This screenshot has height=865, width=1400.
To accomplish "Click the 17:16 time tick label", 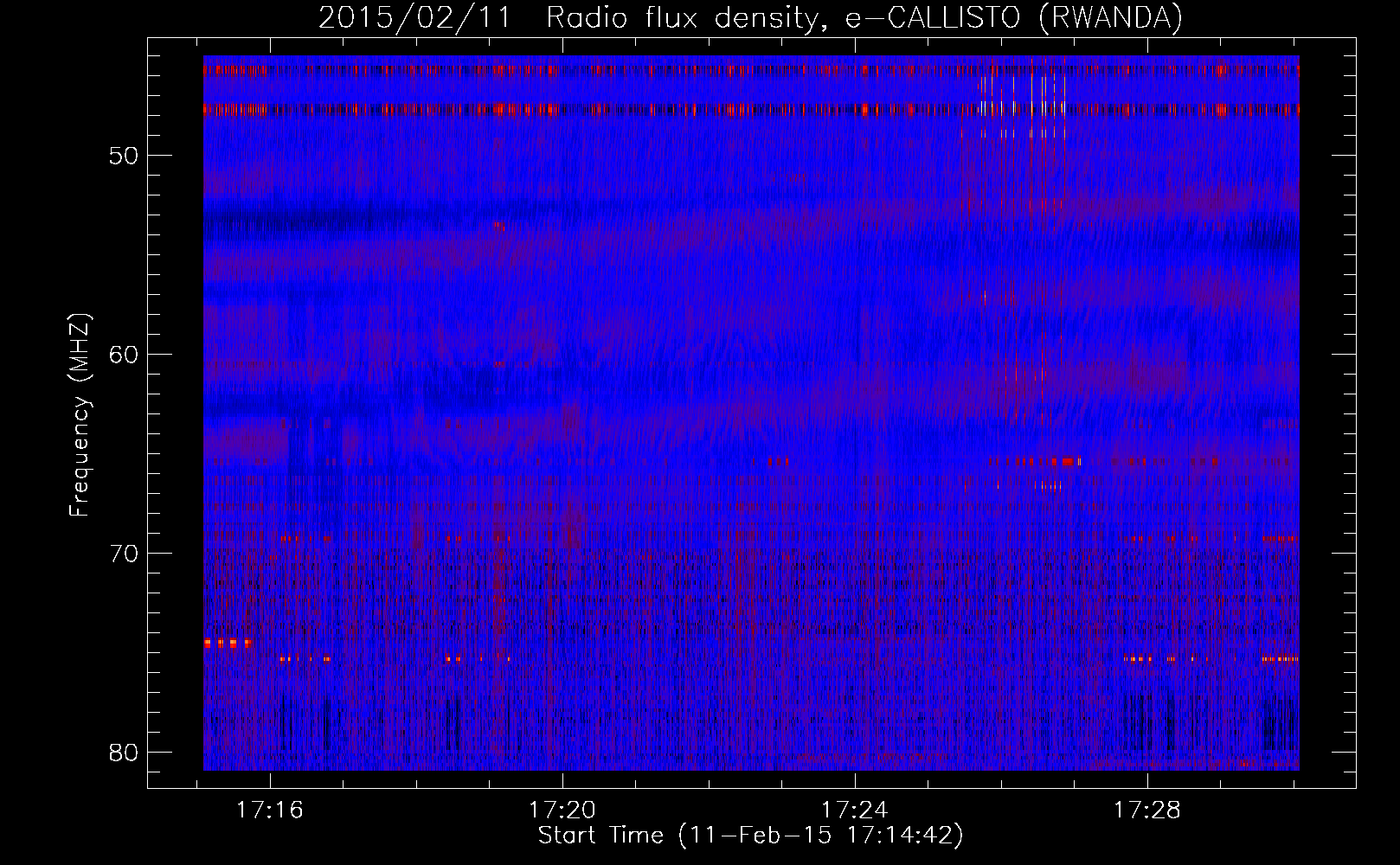I will tap(270, 811).
